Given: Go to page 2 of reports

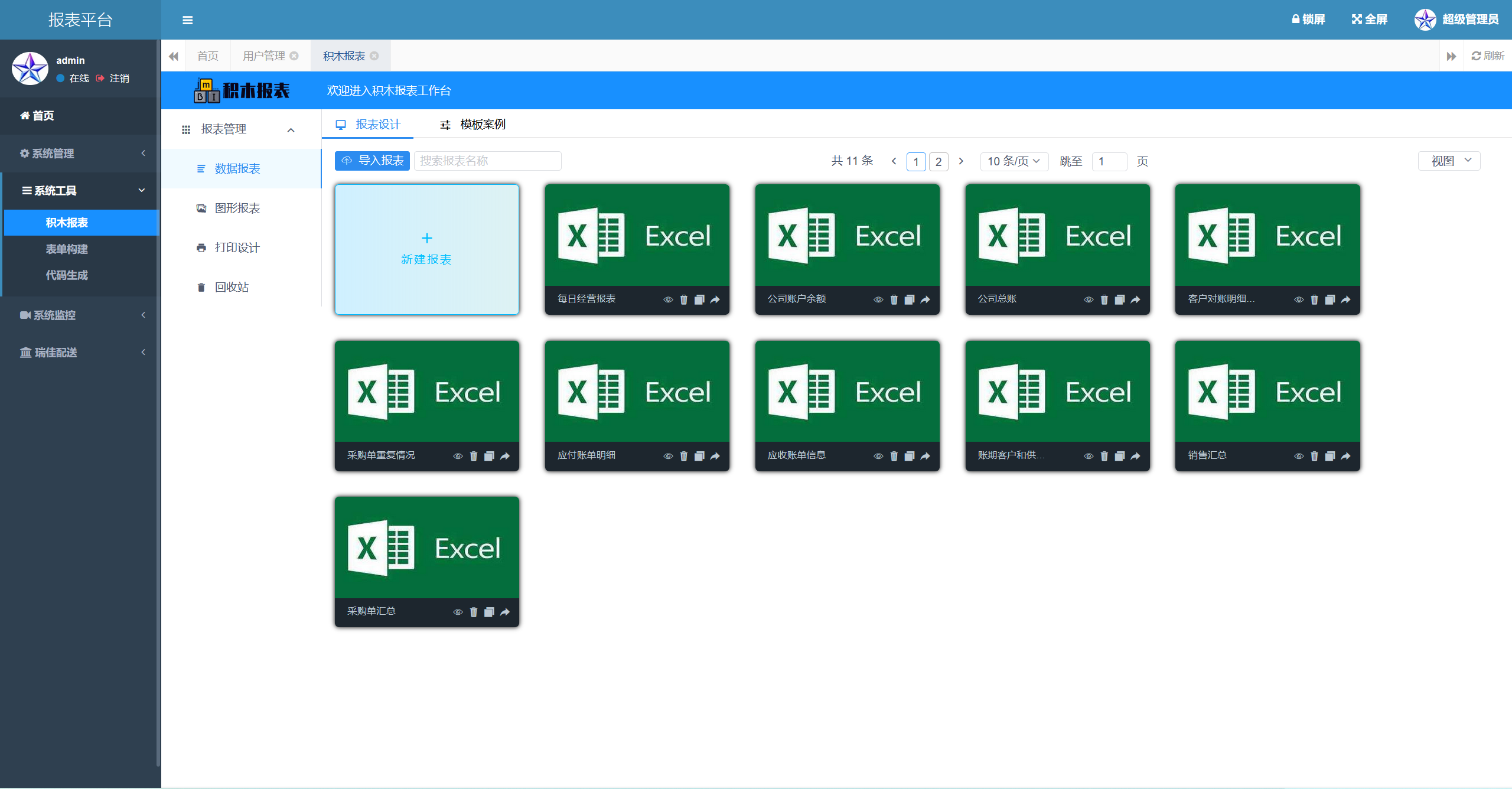Looking at the screenshot, I should (938, 161).
